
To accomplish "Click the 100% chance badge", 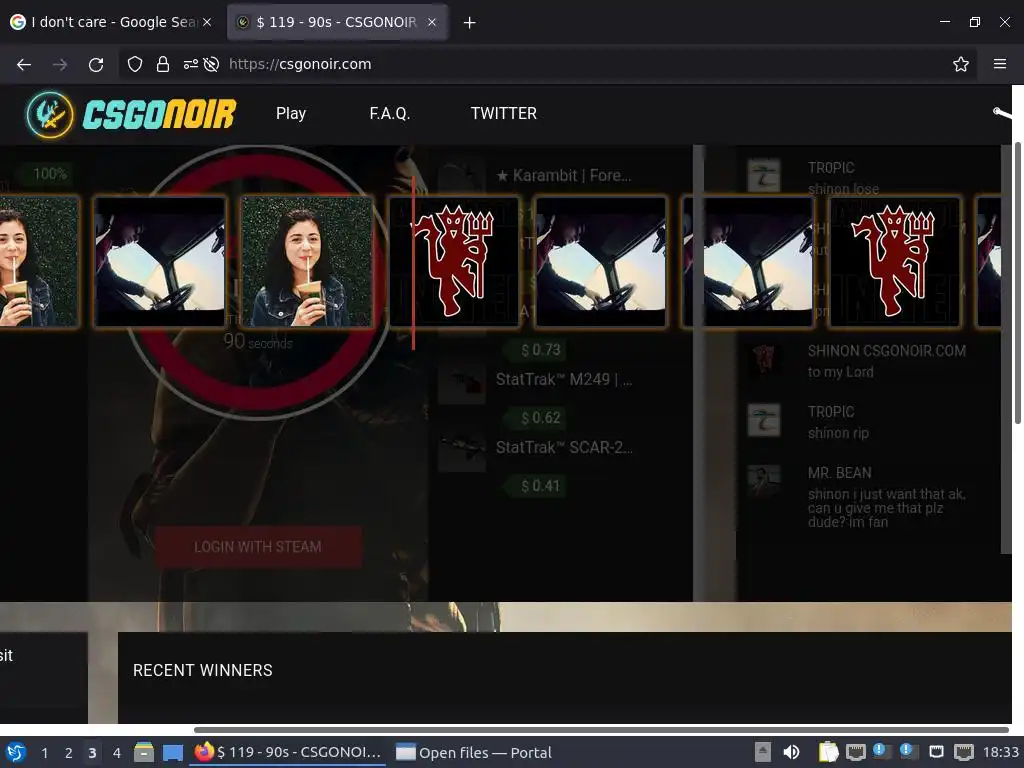I will 49,174.
